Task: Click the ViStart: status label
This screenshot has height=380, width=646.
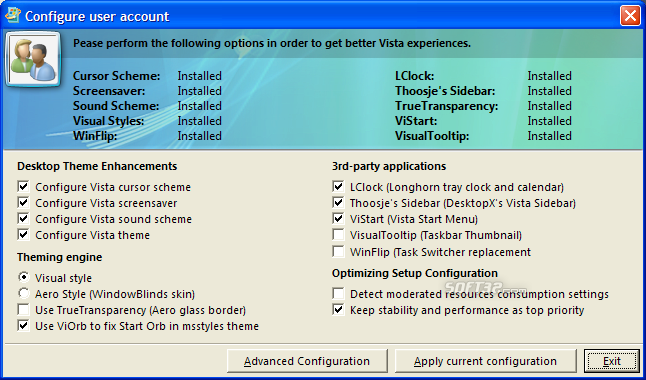Action: [416, 121]
